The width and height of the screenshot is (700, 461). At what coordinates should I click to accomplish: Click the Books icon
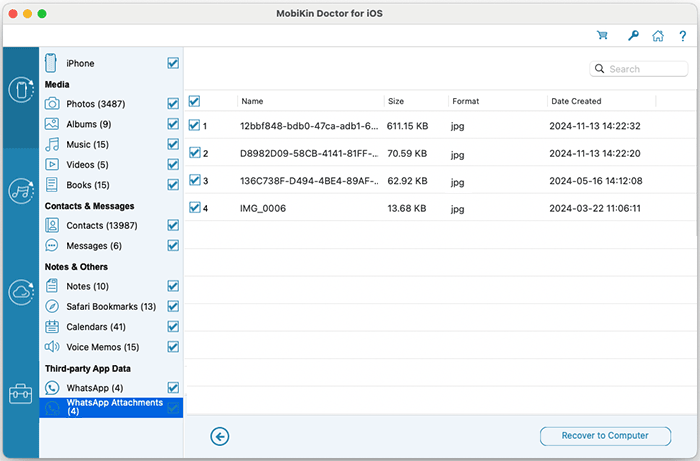(52, 185)
